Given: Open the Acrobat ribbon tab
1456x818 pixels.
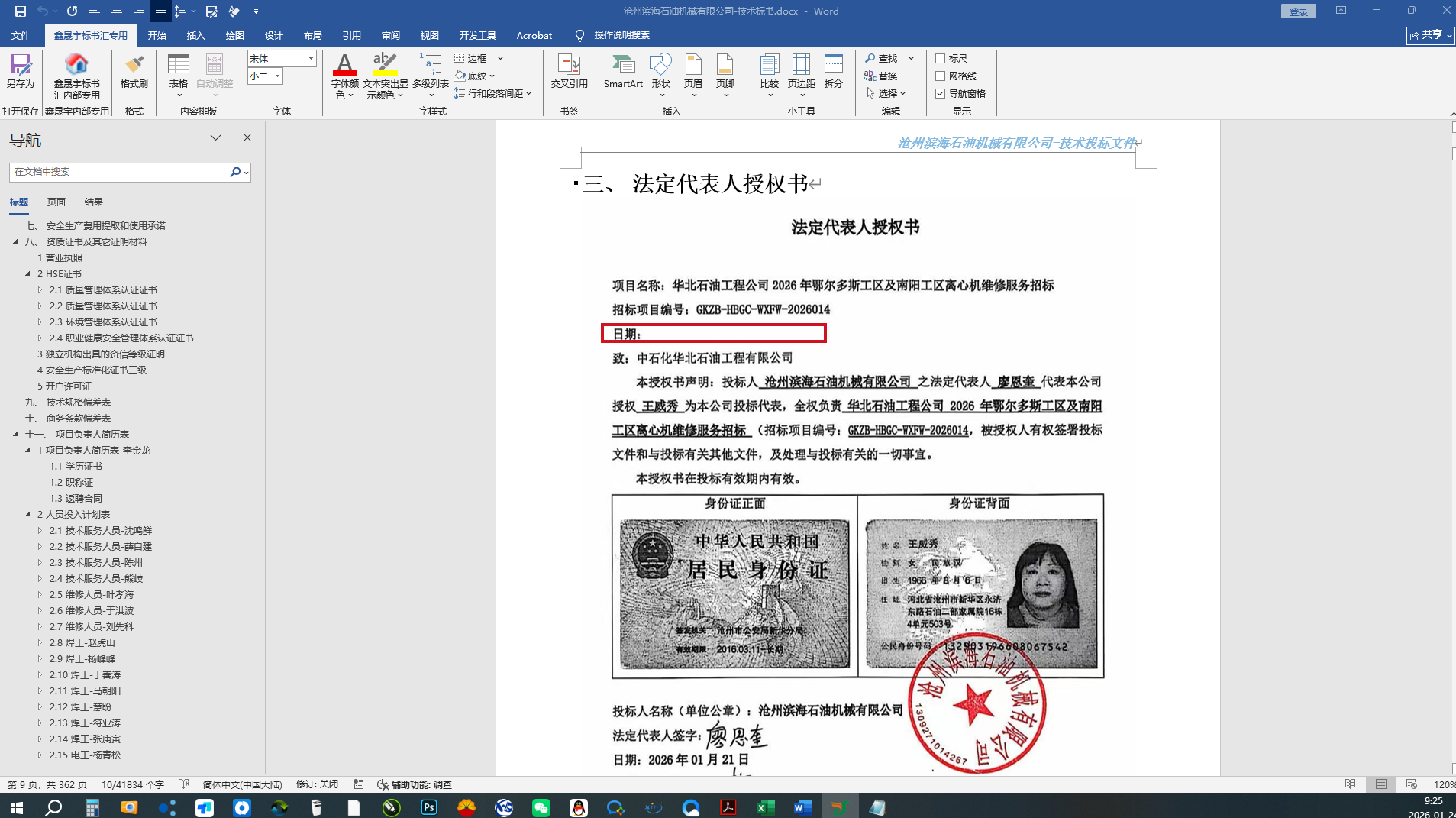Looking at the screenshot, I should (534, 35).
